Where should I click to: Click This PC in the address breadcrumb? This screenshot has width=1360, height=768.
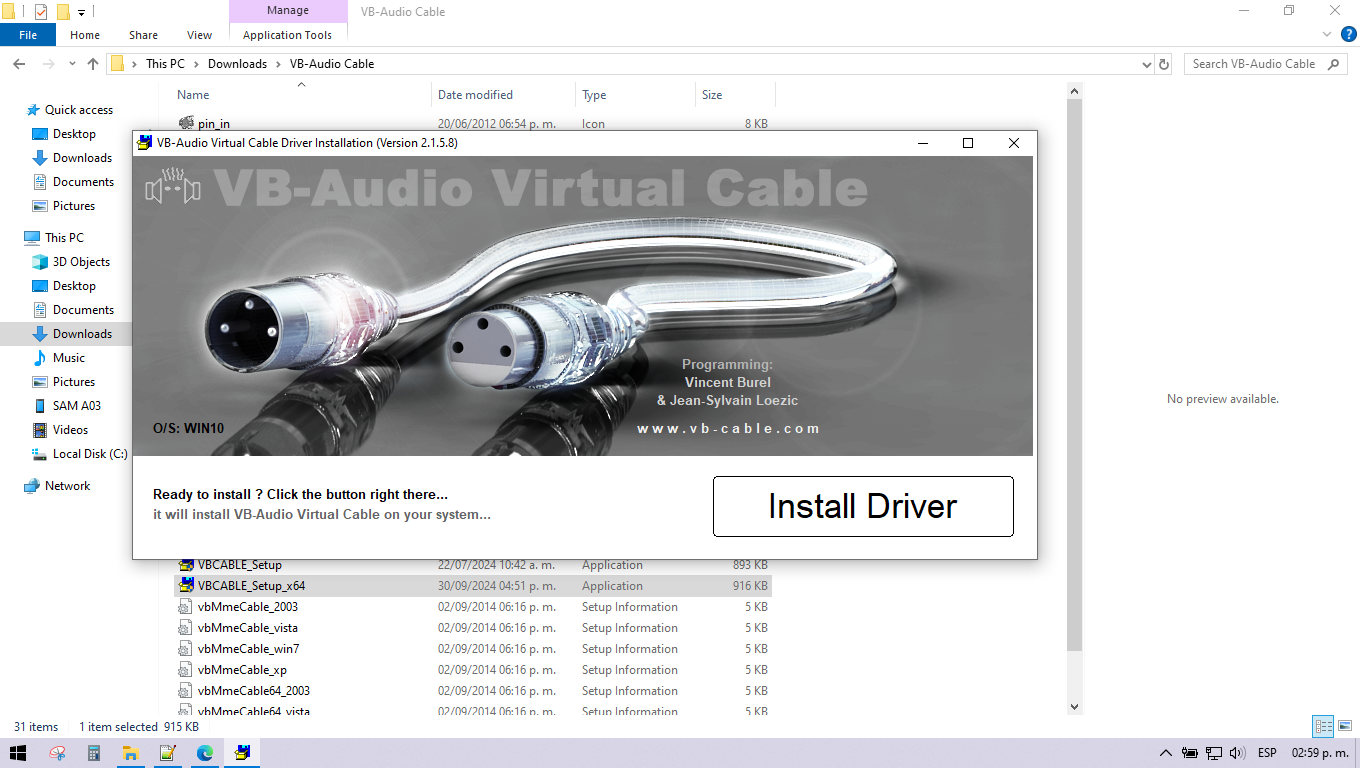click(165, 64)
